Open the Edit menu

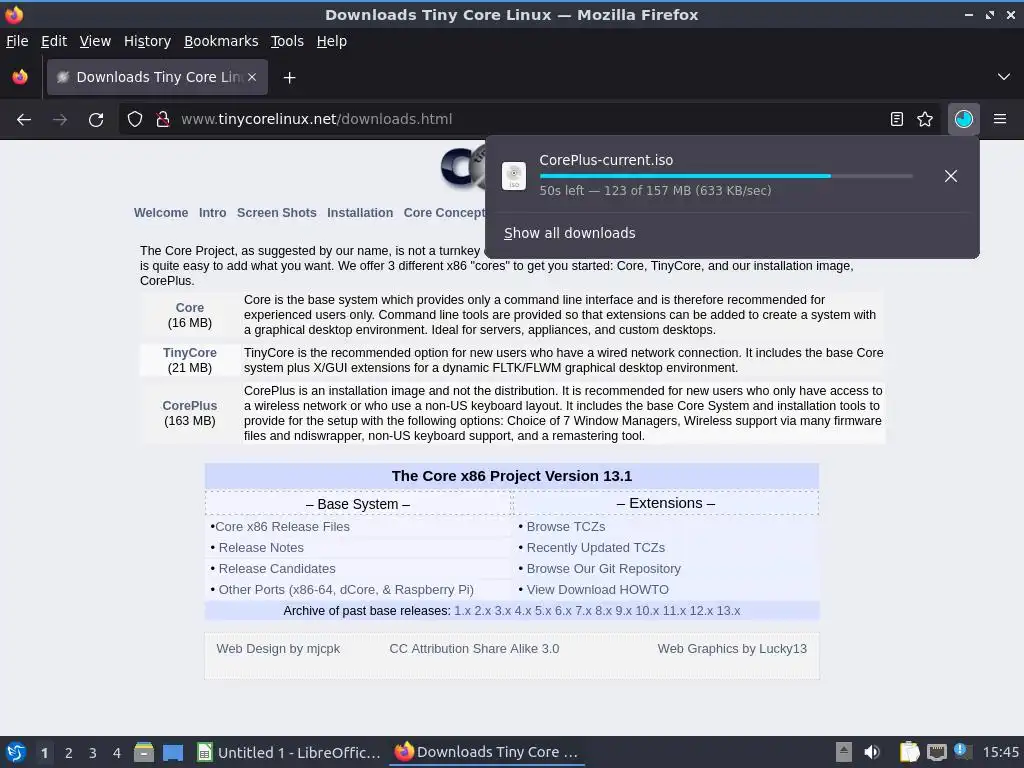click(54, 41)
